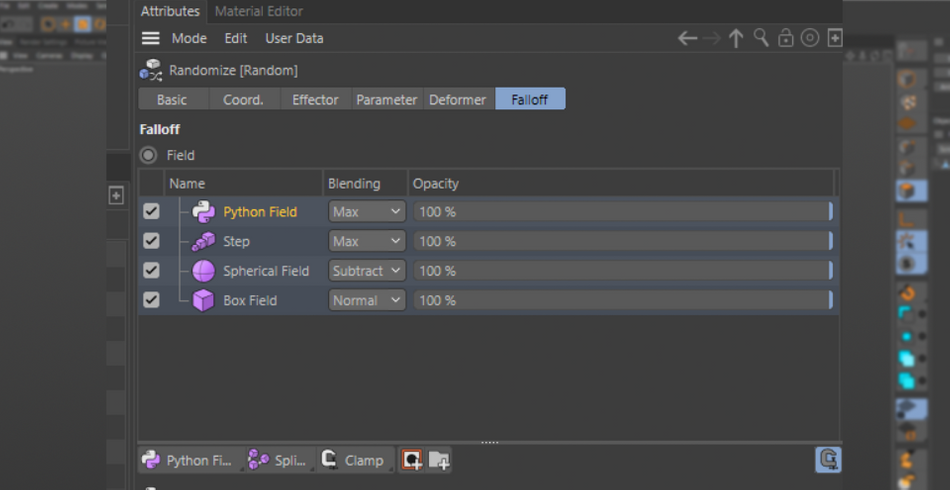The height and width of the screenshot is (490, 950).
Task: Select the Box Field layer name
Action: pyautogui.click(x=250, y=300)
